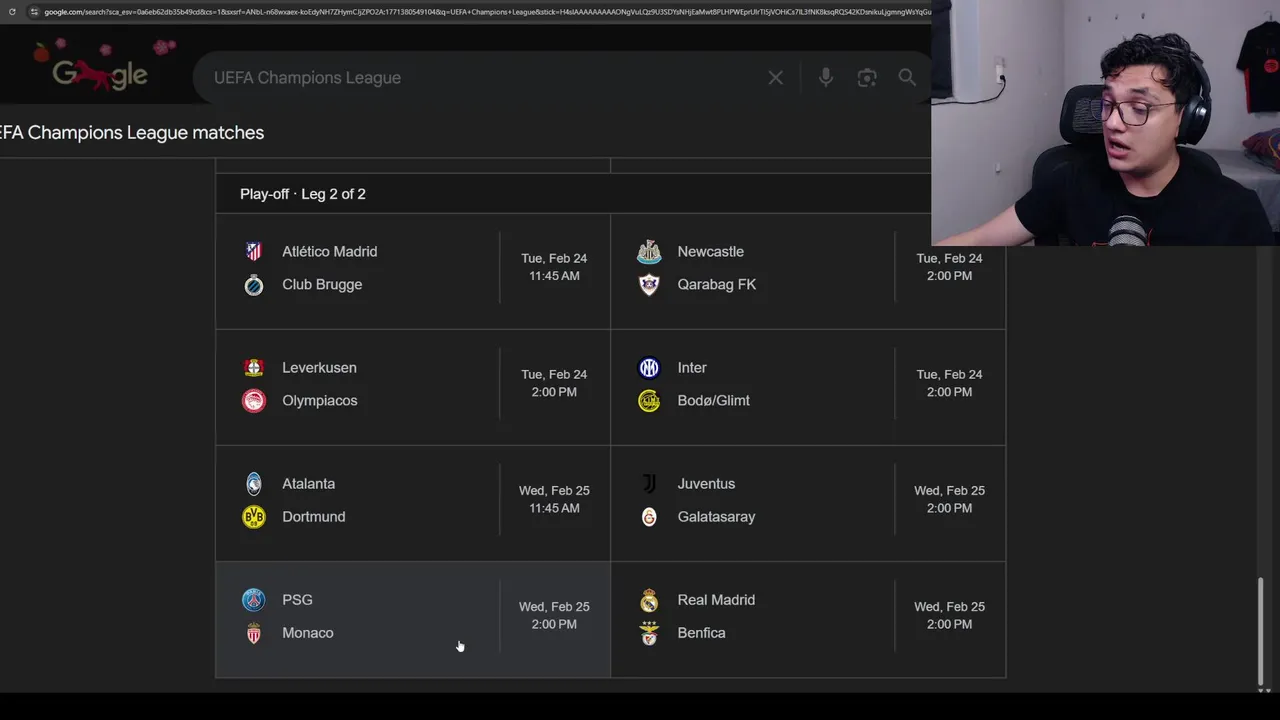Click PSG club crest
Screen dimensions: 1280x720
(254, 600)
